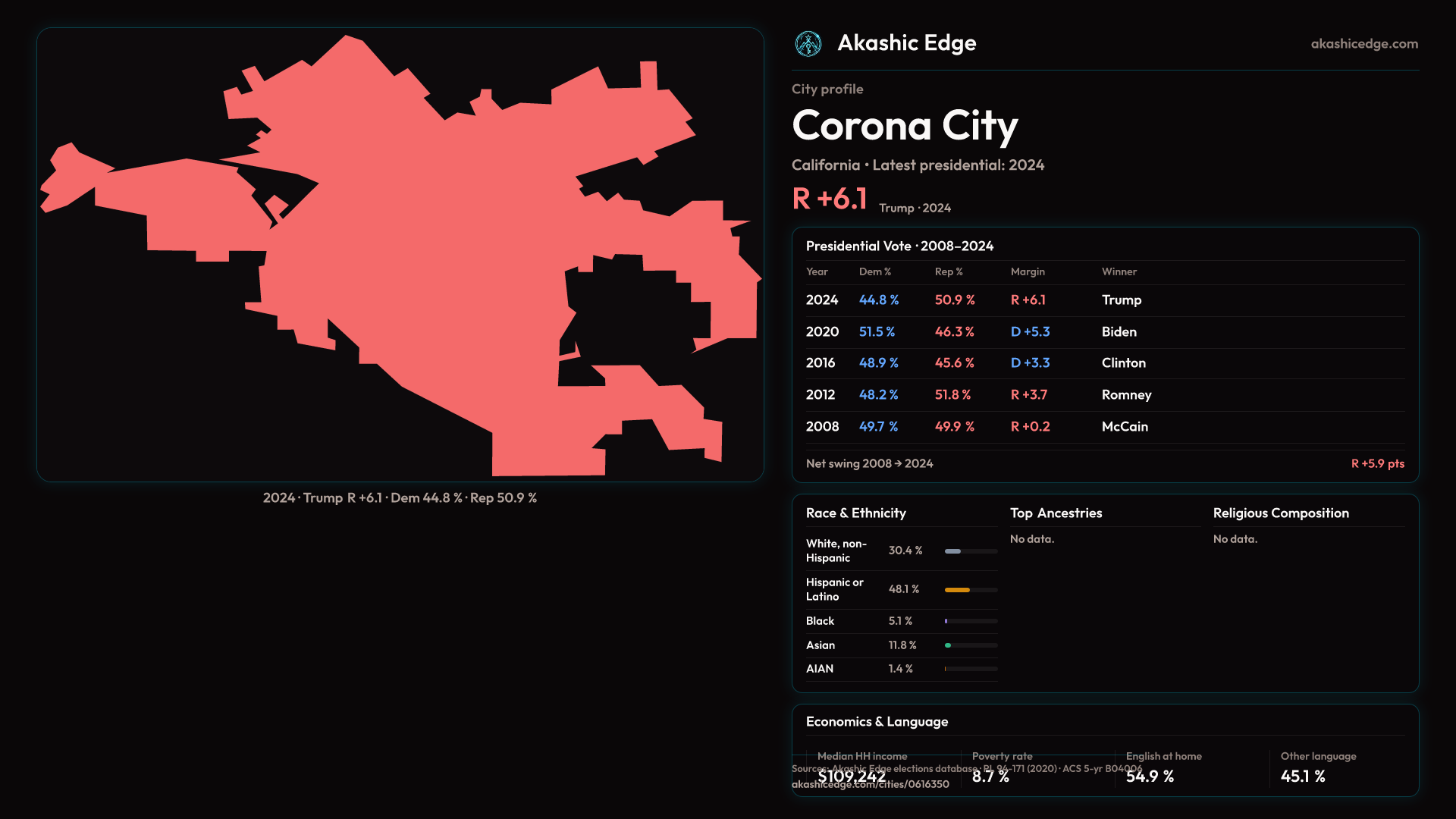Click the Median HH income value
1456x819 pixels.
click(851, 776)
